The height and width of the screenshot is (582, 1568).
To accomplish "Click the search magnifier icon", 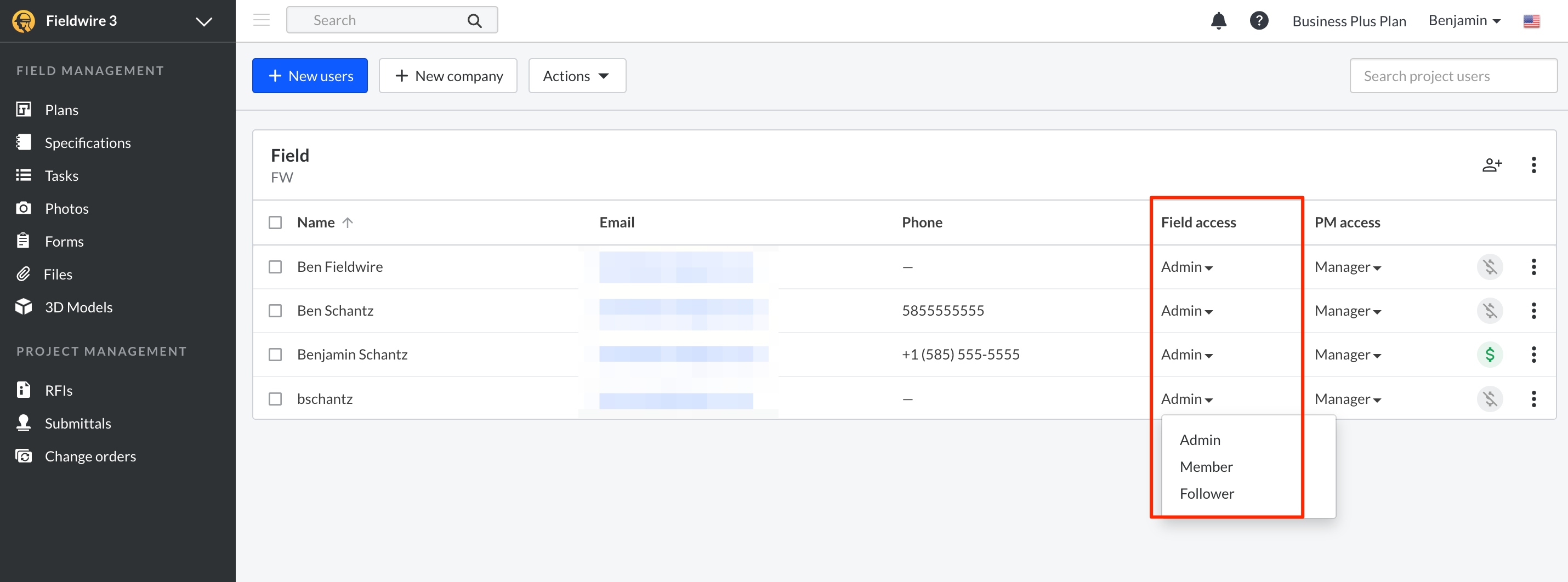I will (x=474, y=21).
